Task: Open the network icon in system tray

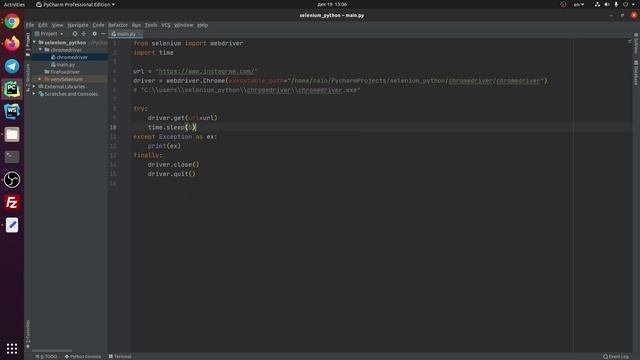Action: [x=597, y=4]
